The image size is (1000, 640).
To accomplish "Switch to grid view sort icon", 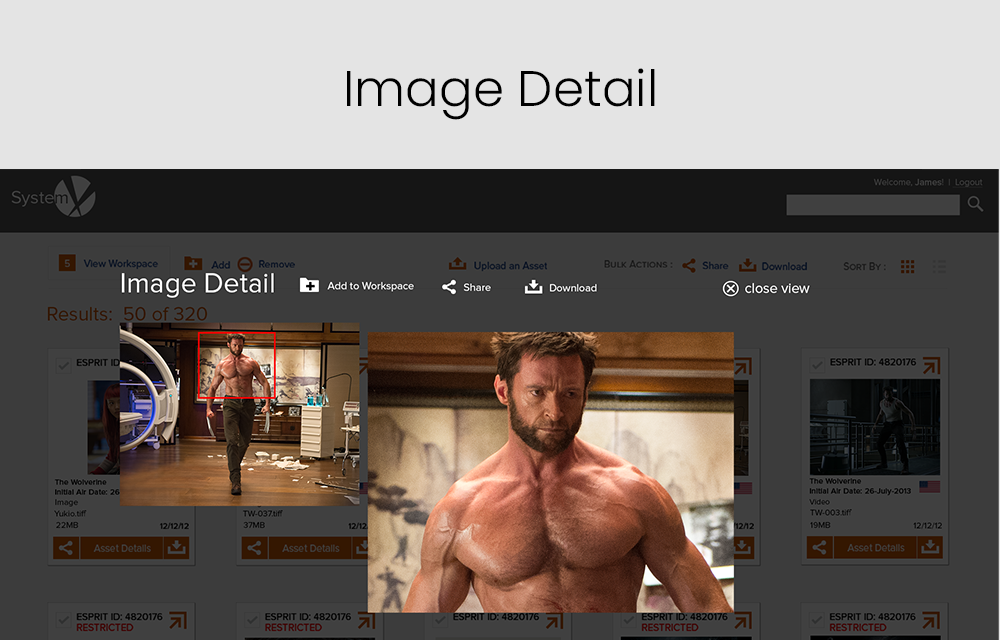I will point(908,266).
